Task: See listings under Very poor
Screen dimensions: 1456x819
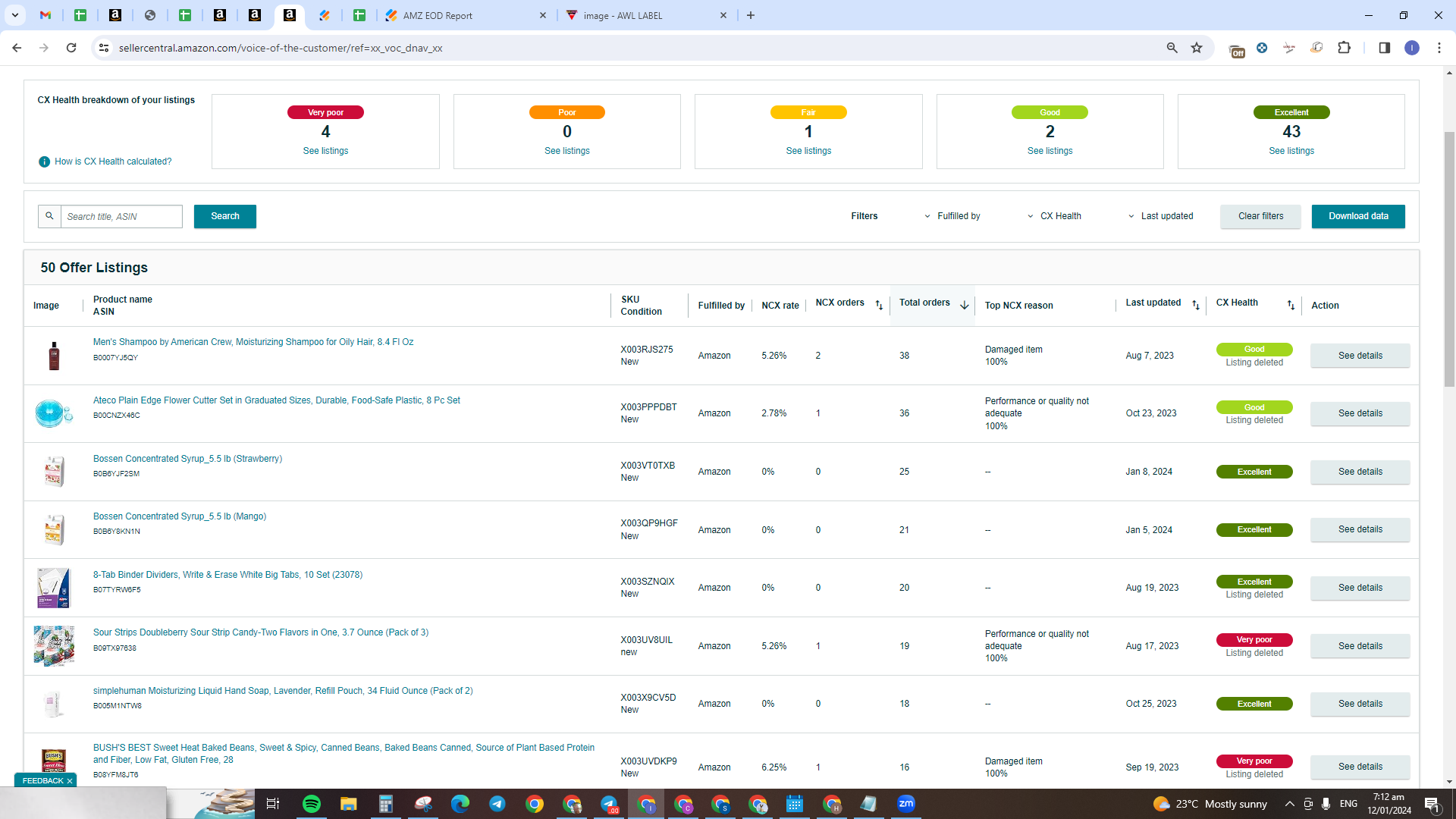Action: click(x=325, y=151)
